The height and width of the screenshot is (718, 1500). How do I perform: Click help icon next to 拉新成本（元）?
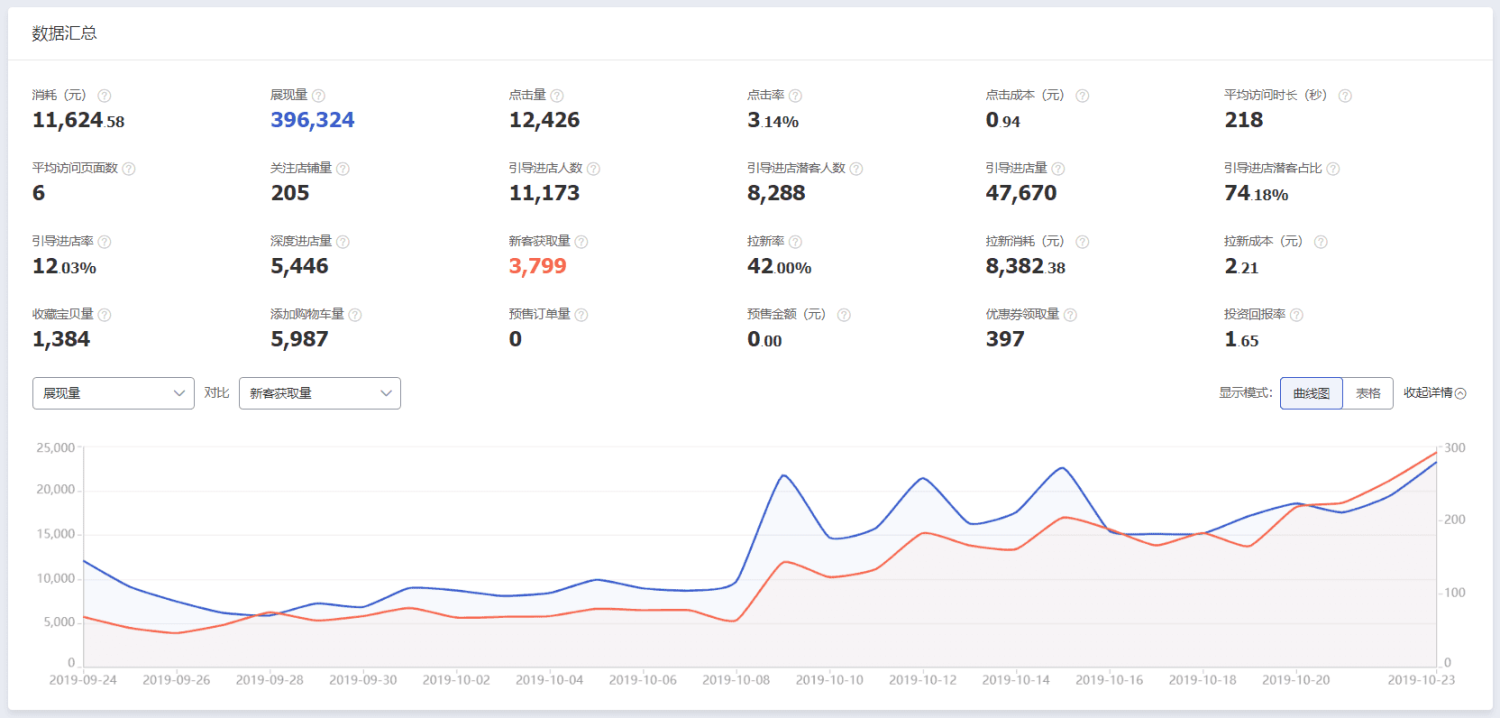[1321, 242]
